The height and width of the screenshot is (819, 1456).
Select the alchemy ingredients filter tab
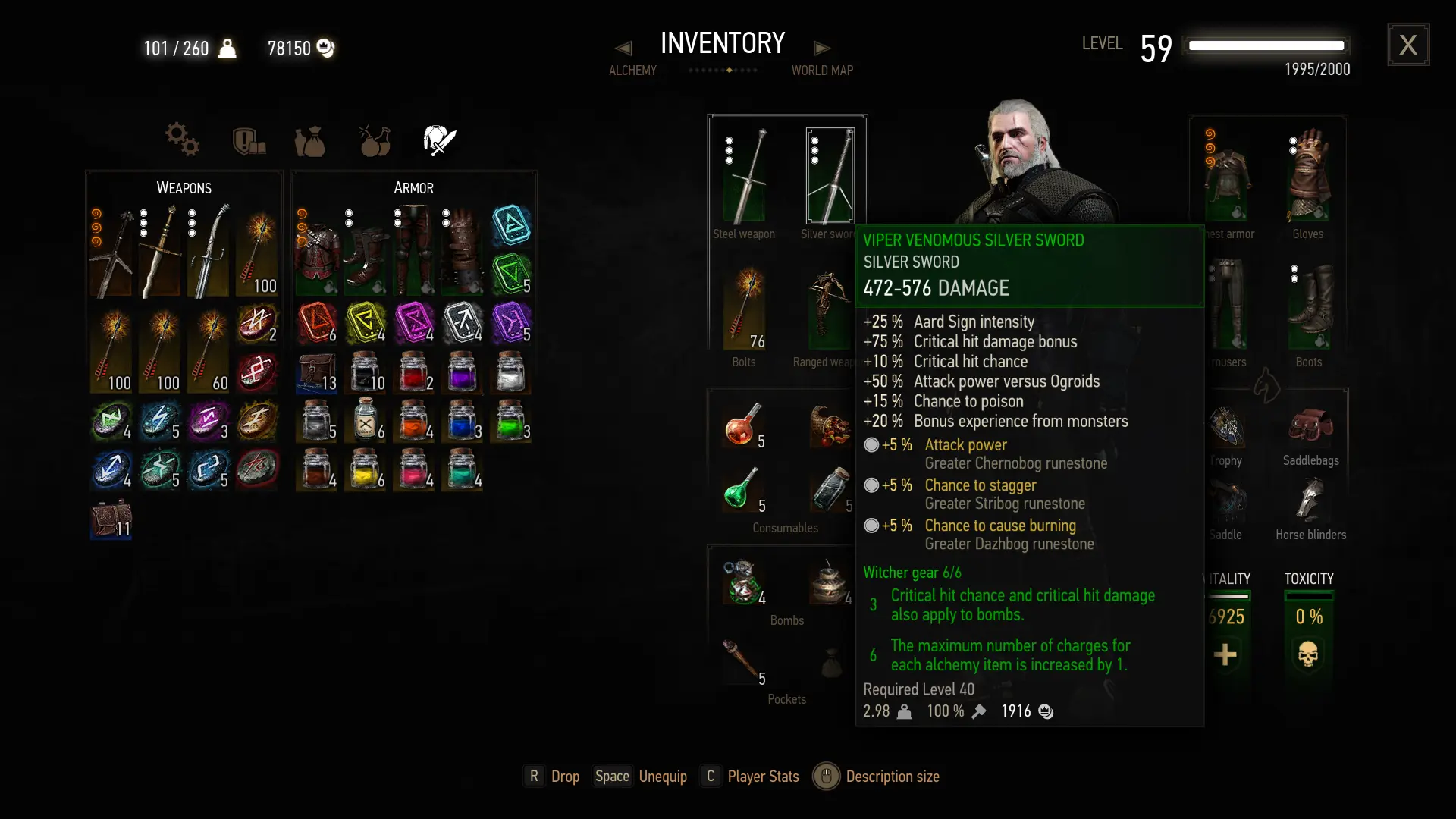click(x=375, y=140)
